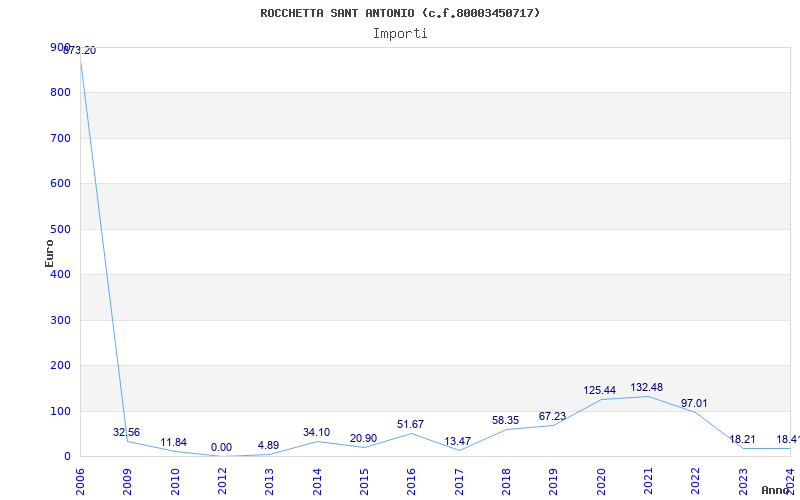Select the 2021 year on x-axis

coord(648,481)
